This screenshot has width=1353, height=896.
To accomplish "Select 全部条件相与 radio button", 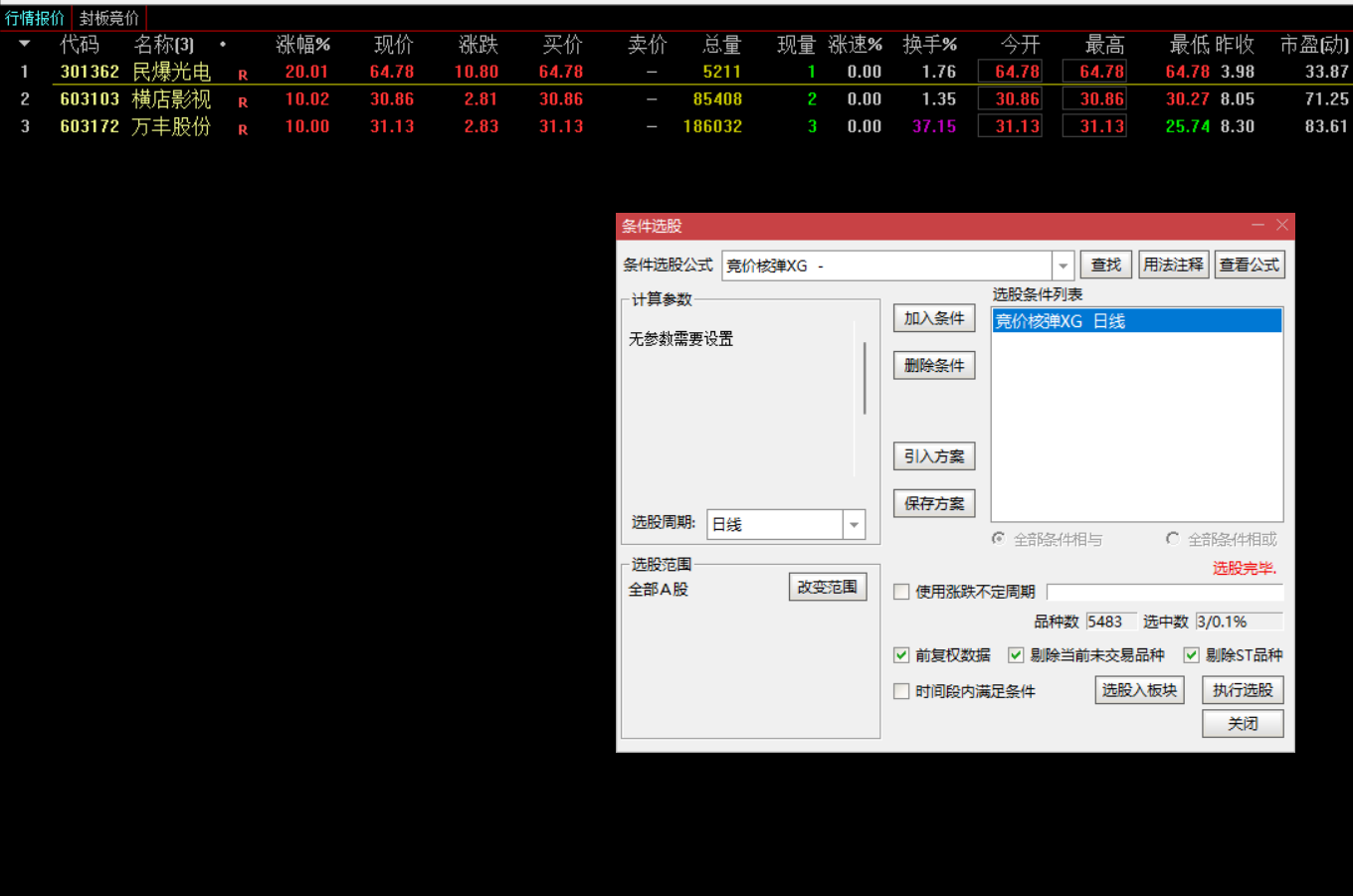I will [998, 539].
